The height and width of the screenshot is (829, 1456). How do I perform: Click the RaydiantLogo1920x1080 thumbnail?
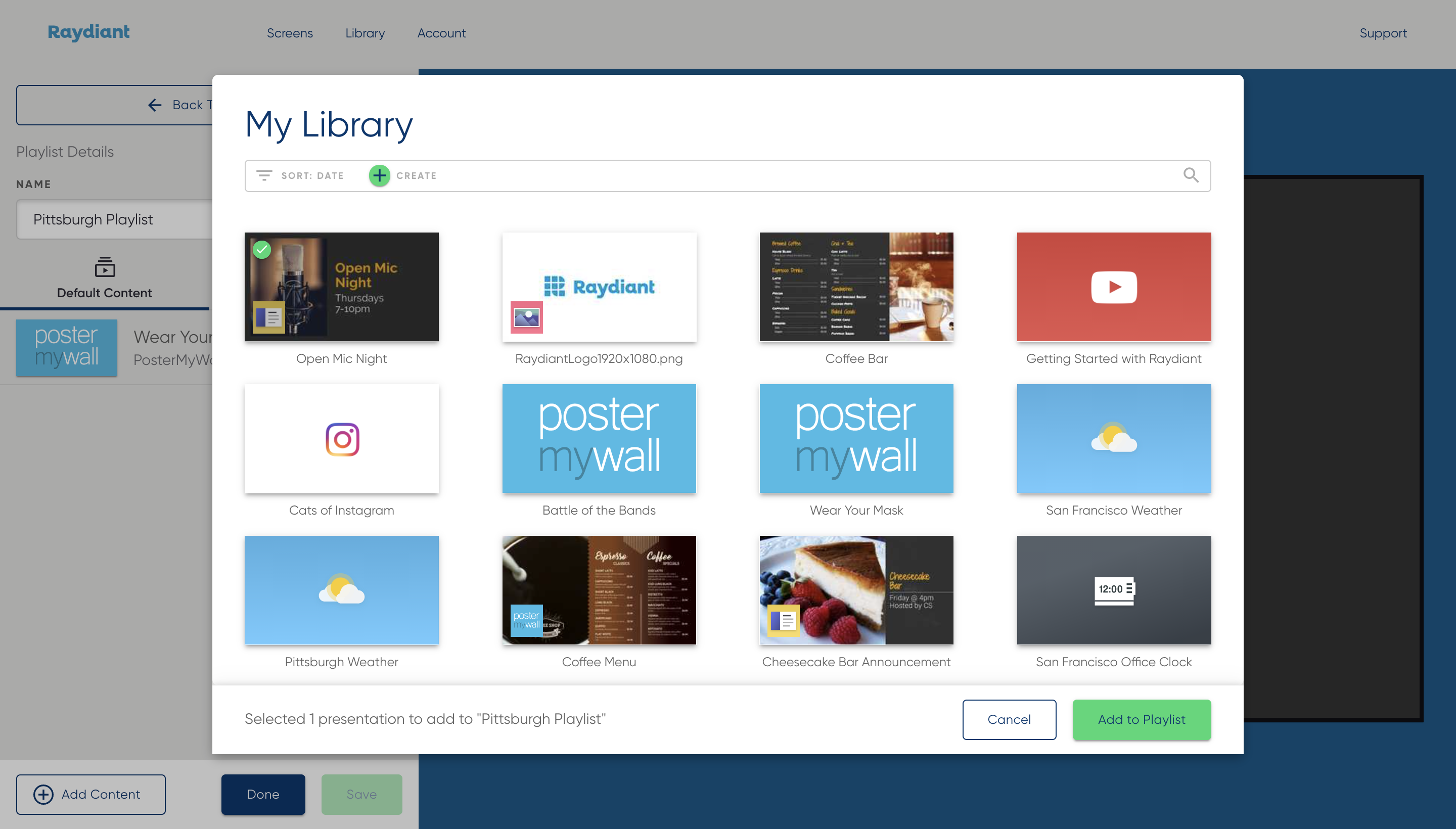(x=599, y=286)
